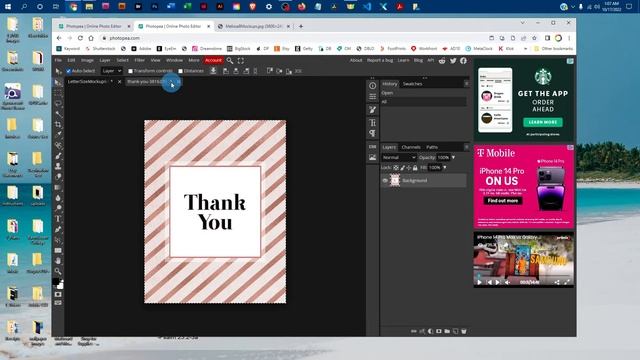Toggle lock transparent pixels button
Image resolution: width=640 pixels, height=360 pixels.
pyautogui.click(x=396, y=168)
